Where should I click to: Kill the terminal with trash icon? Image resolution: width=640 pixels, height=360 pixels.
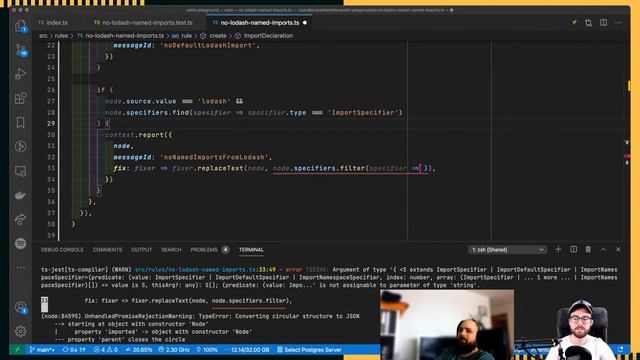[x=588, y=249]
